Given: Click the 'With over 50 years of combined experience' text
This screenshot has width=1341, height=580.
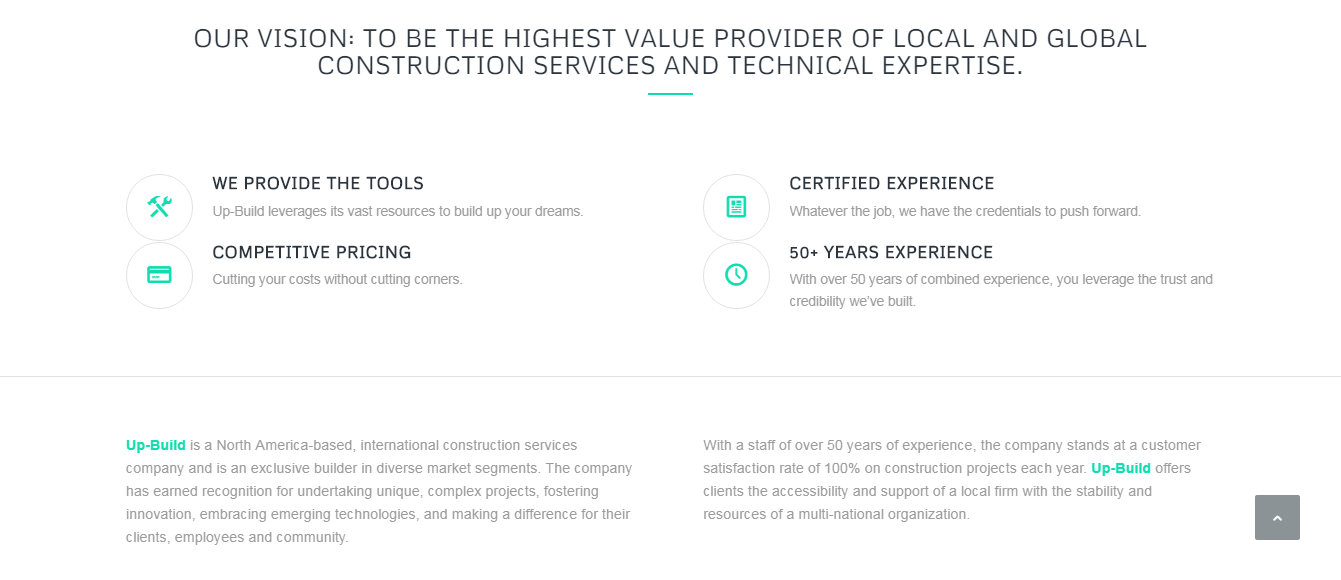Looking at the screenshot, I should click(x=1001, y=290).
